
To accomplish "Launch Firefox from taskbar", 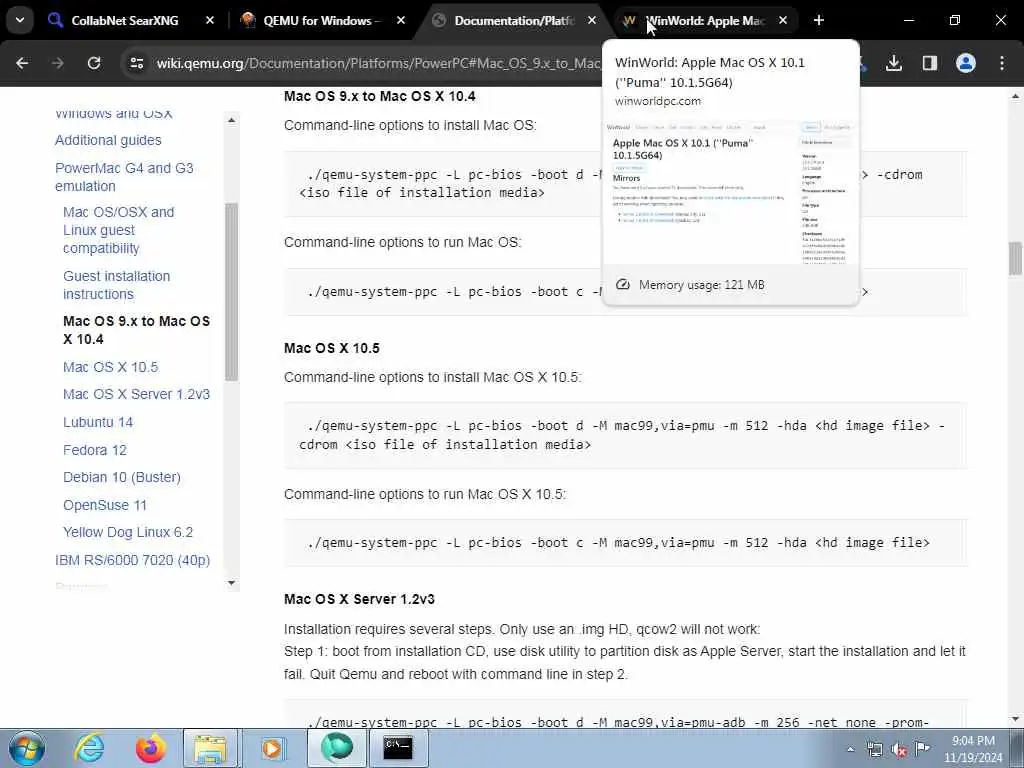I will (150, 748).
